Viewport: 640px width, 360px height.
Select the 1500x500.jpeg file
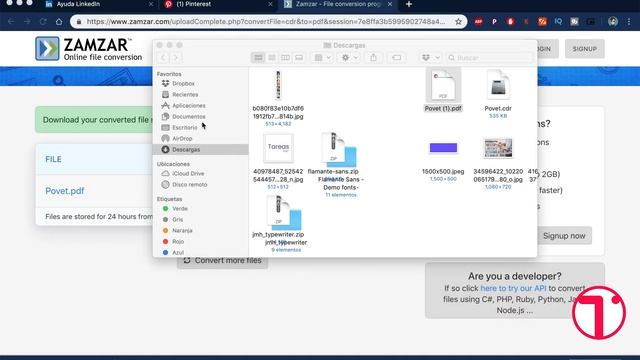(443, 160)
